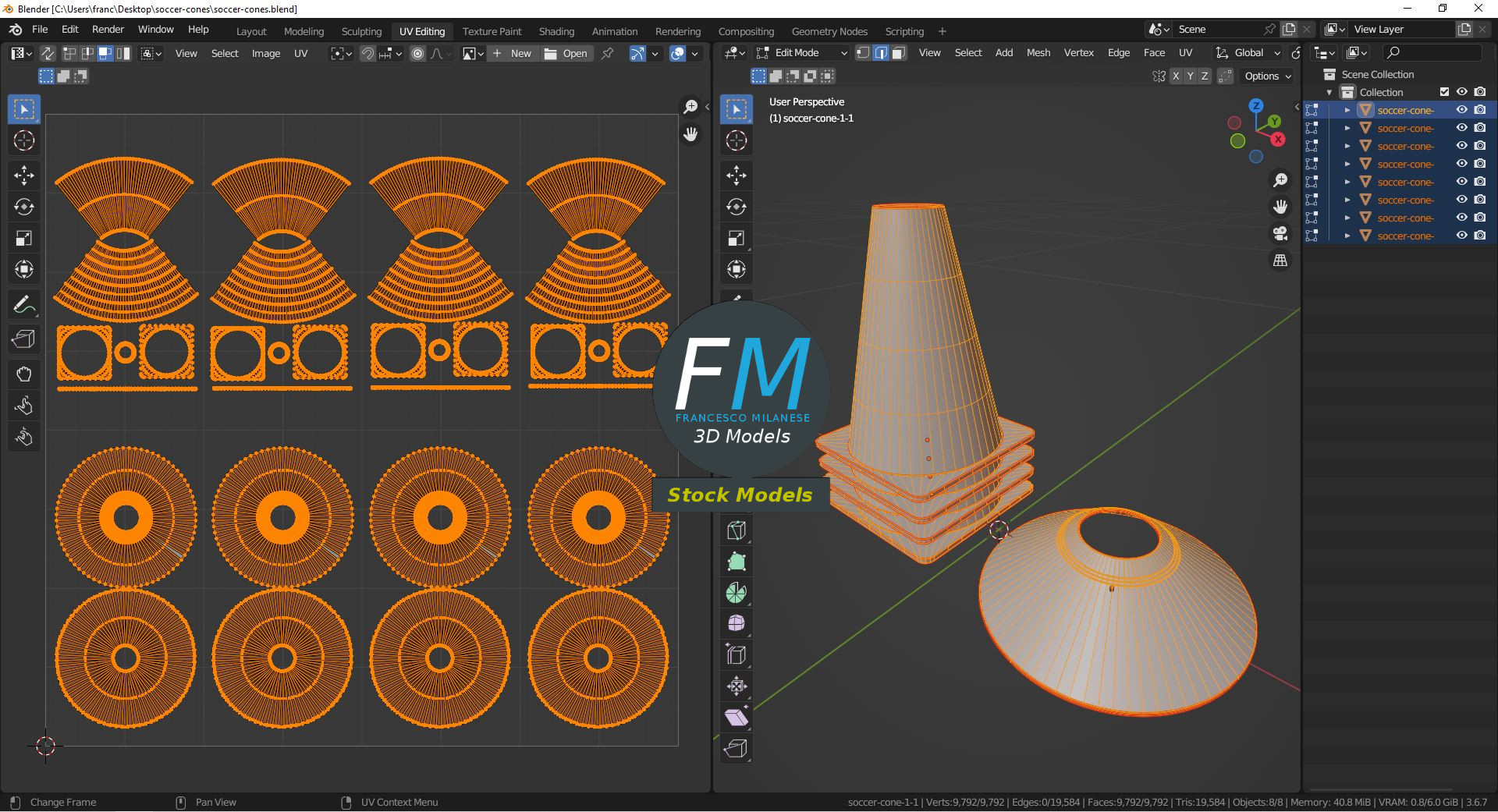The image size is (1498, 812).
Task: Toggle camera view in 3D viewport
Action: pyautogui.click(x=1280, y=233)
